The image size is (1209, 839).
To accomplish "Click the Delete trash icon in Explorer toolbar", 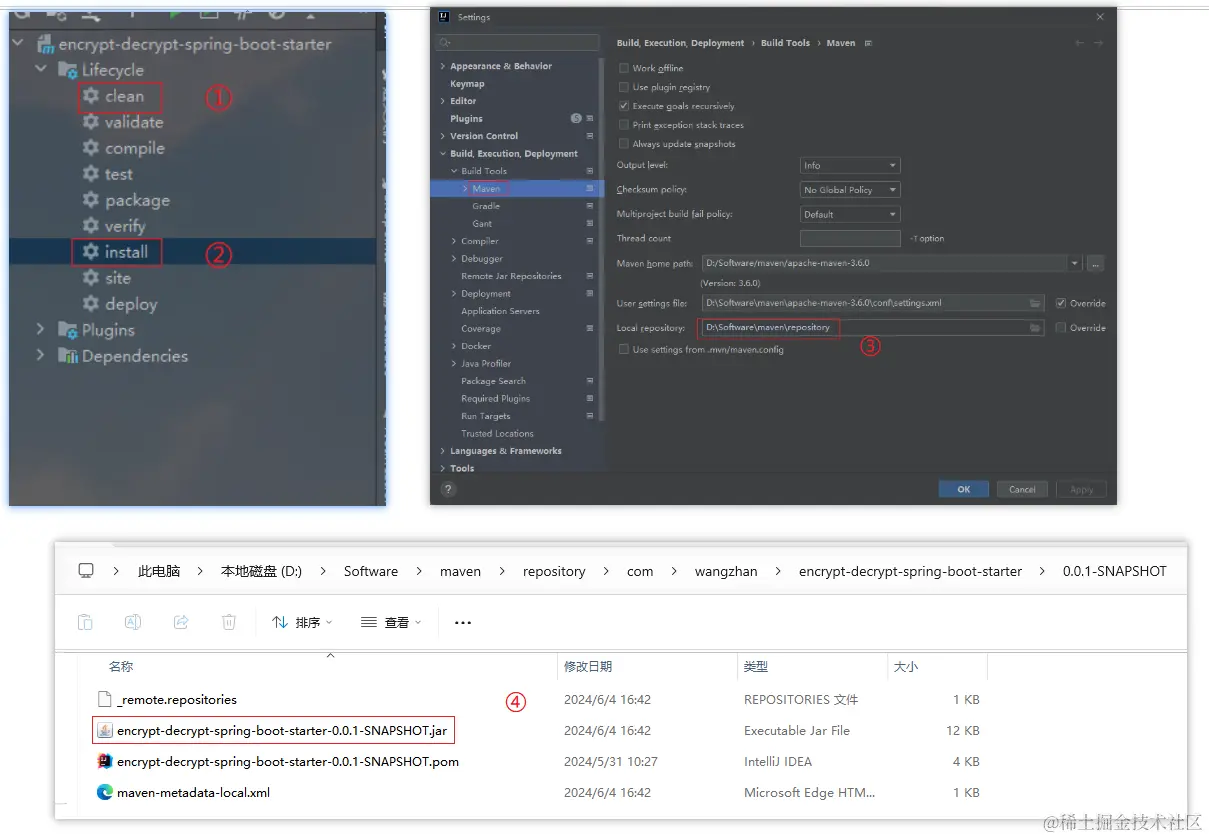I will (x=229, y=622).
